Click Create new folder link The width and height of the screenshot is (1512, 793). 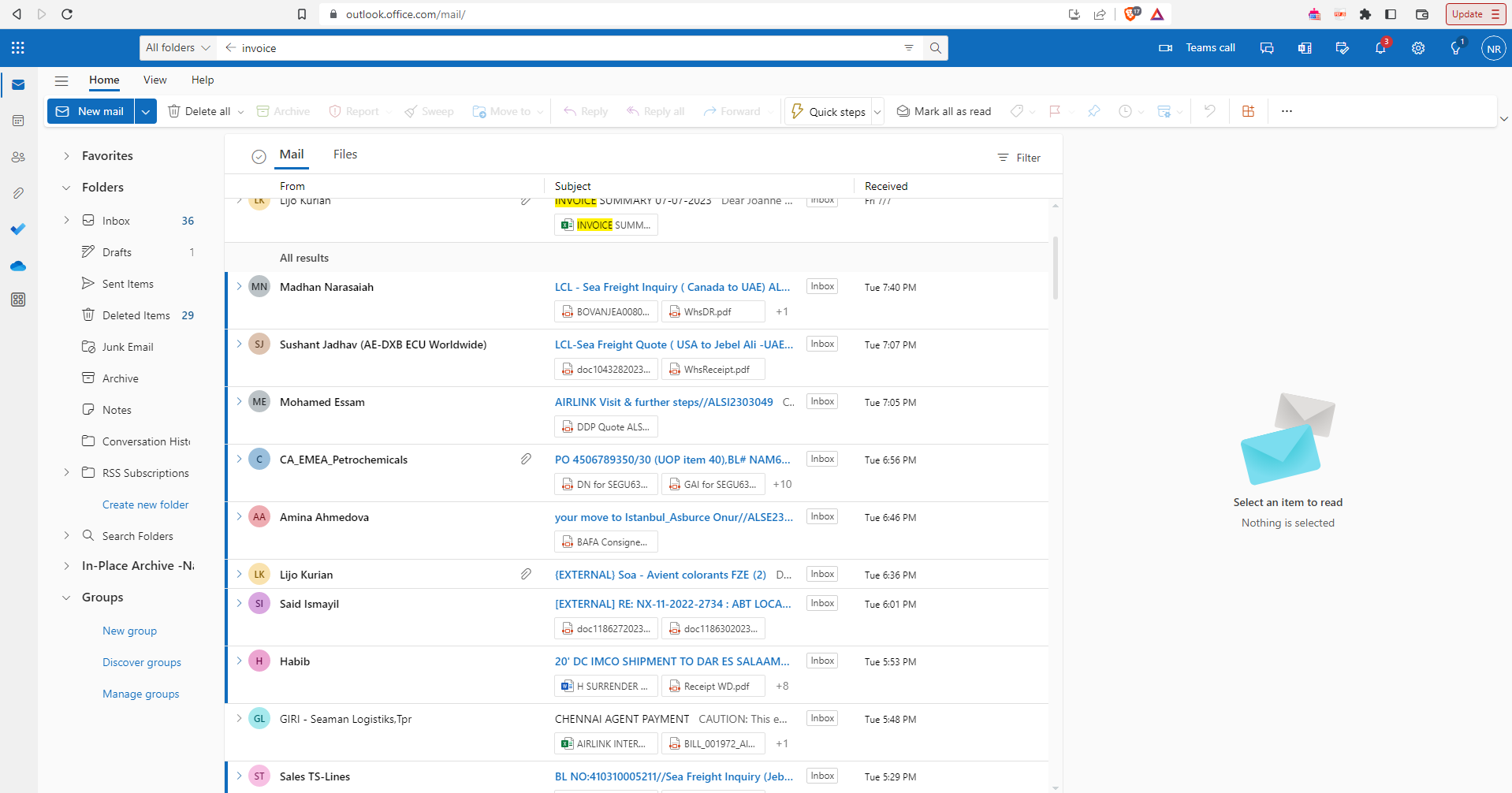click(146, 504)
